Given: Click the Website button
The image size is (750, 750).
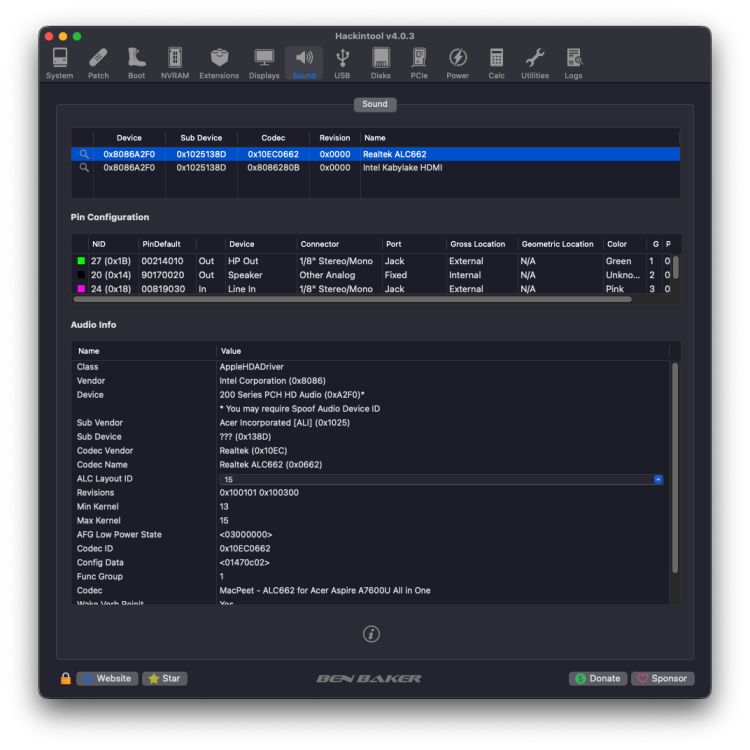Looking at the screenshot, I should (107, 678).
